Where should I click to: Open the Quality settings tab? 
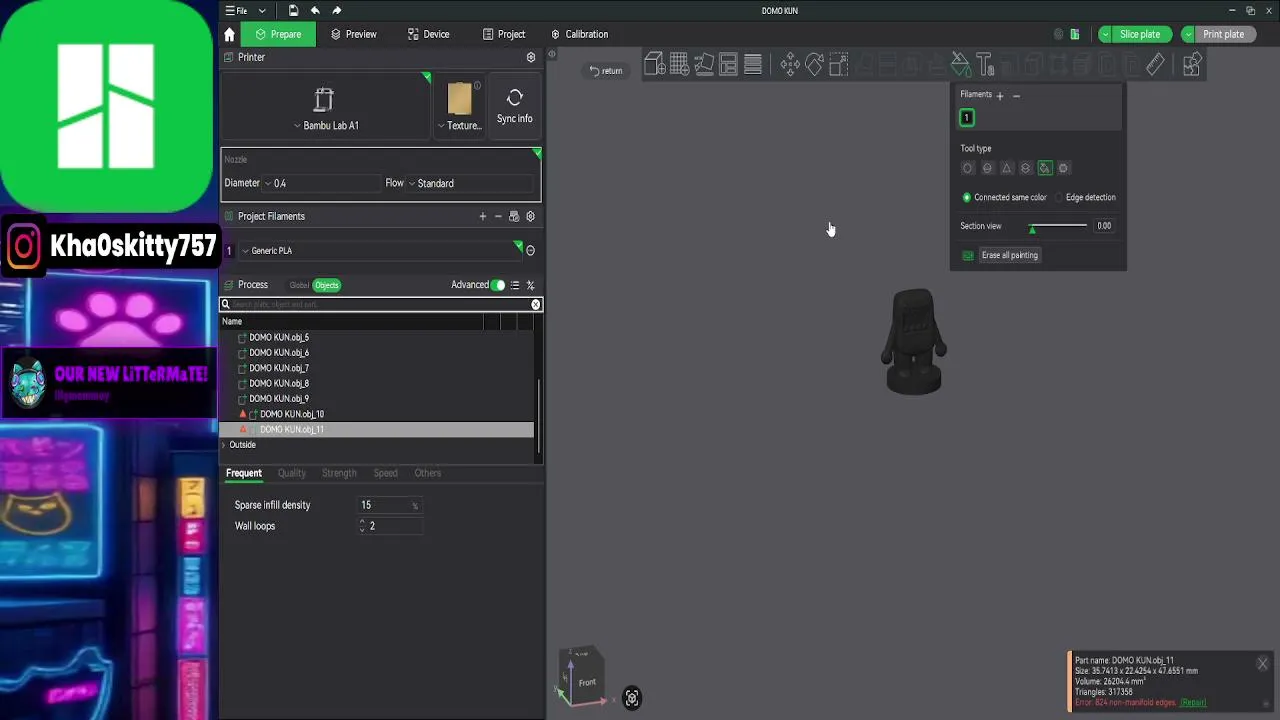pos(292,473)
